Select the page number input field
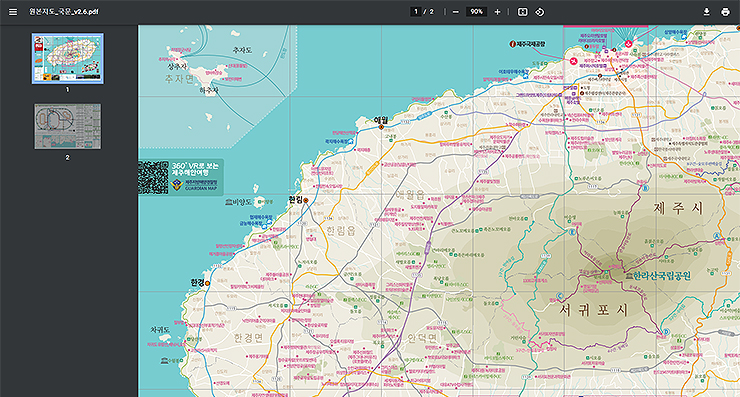Image resolution: width=740 pixels, height=397 pixels. 416,12
